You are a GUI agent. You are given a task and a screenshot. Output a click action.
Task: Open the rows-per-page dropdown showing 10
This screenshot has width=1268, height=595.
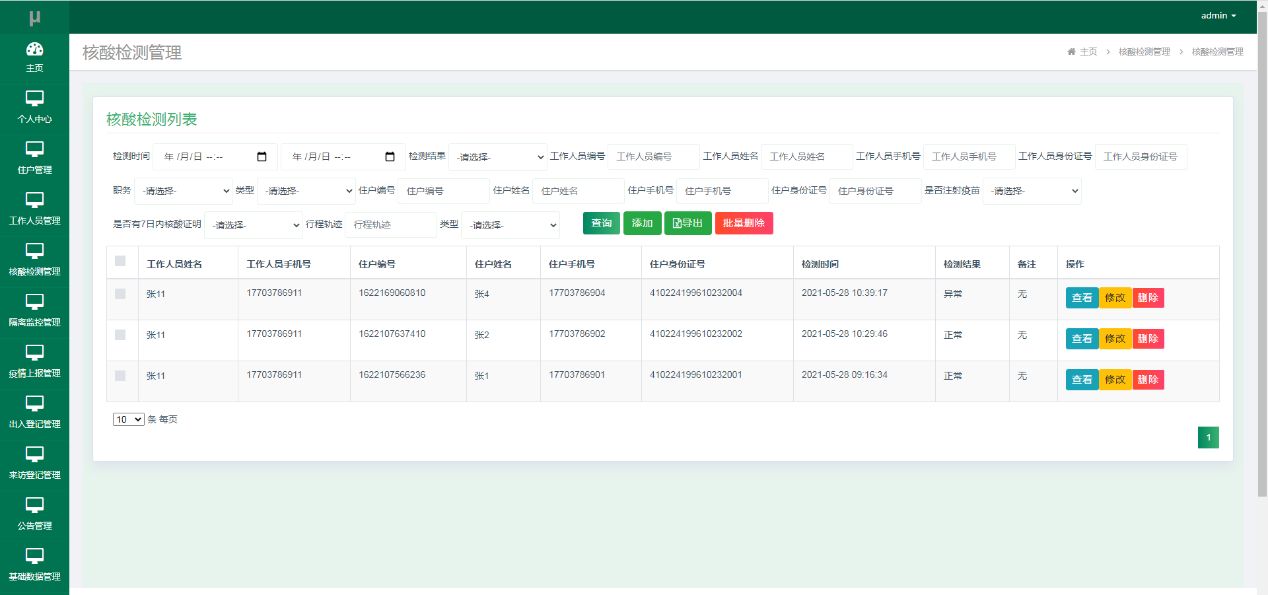129,420
